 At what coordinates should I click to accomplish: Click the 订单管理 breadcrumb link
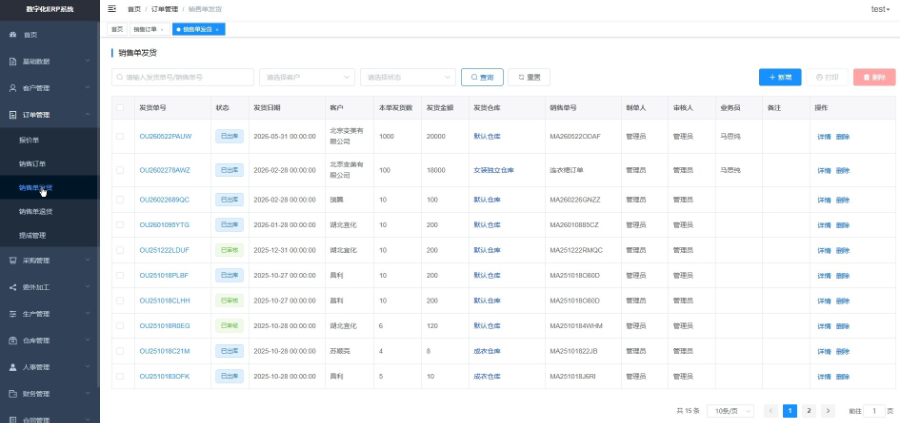(164, 9)
